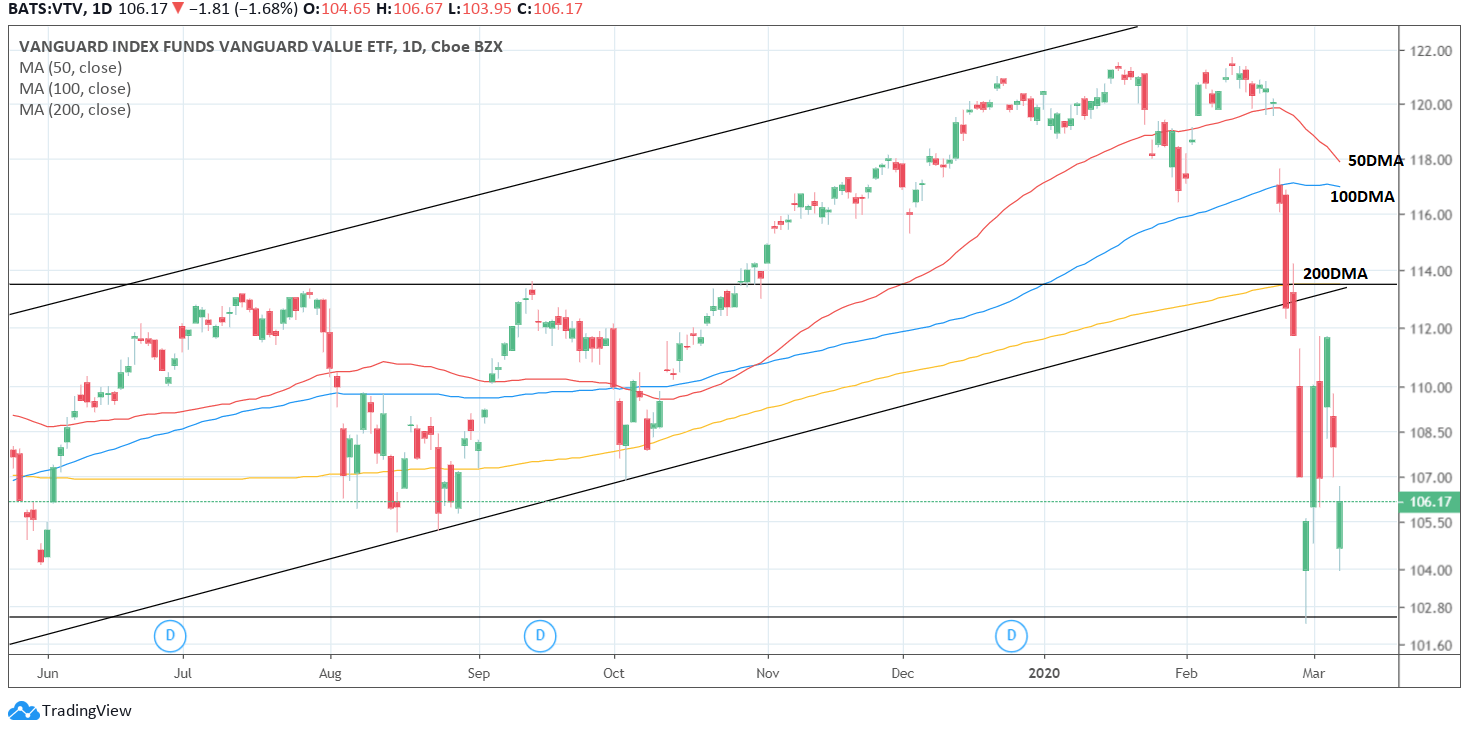
Task: Click the 100DMA annotation label
Action: point(1362,198)
